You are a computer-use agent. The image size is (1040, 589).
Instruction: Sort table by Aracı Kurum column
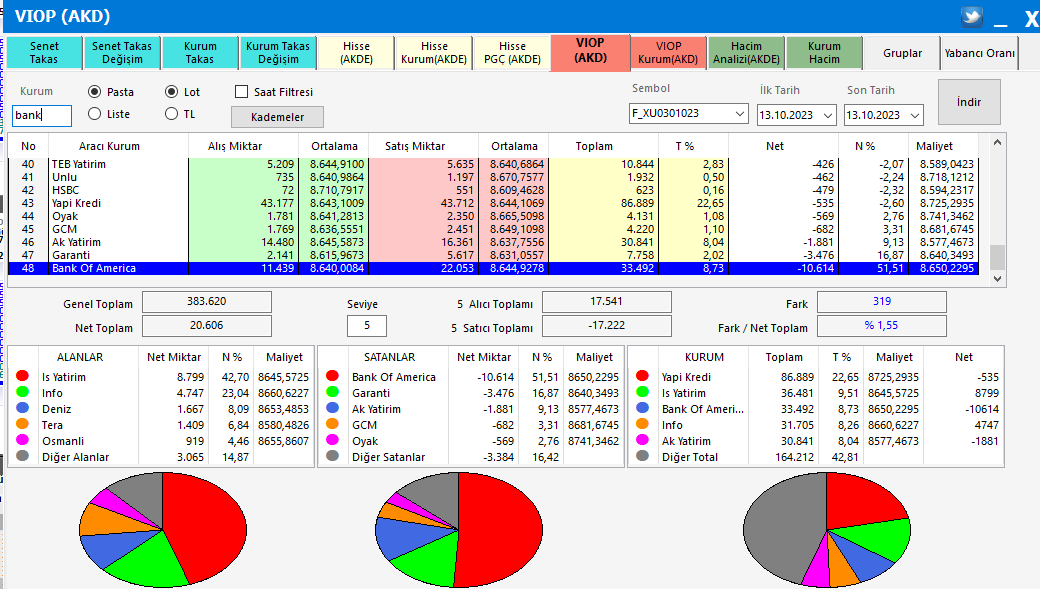click(109, 146)
